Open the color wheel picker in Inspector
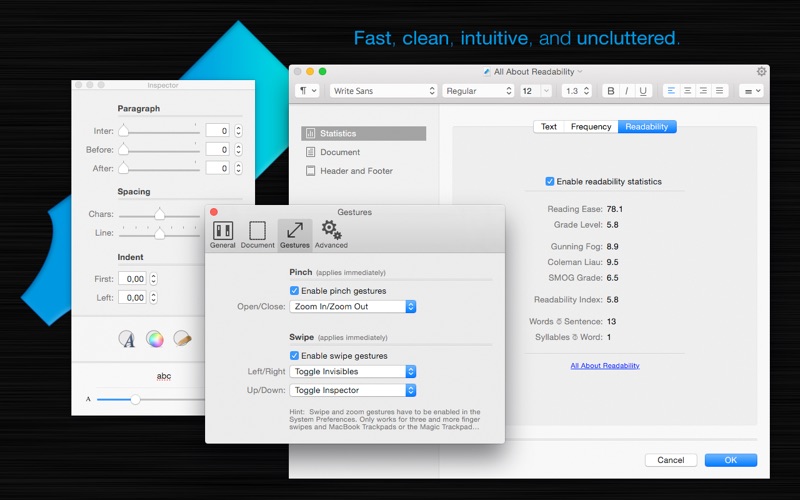 pyautogui.click(x=155, y=339)
